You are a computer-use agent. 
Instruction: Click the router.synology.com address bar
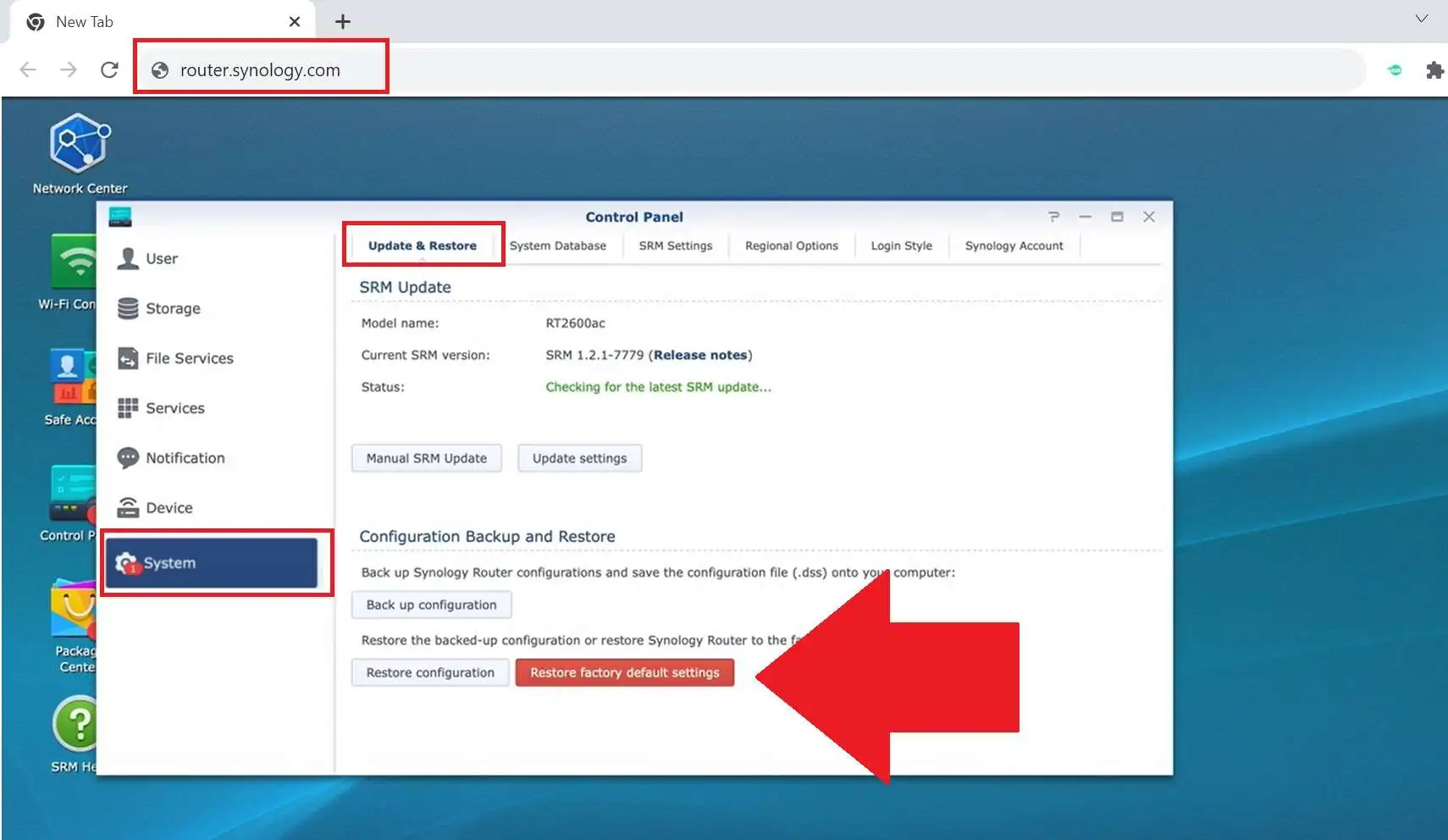[749, 69]
